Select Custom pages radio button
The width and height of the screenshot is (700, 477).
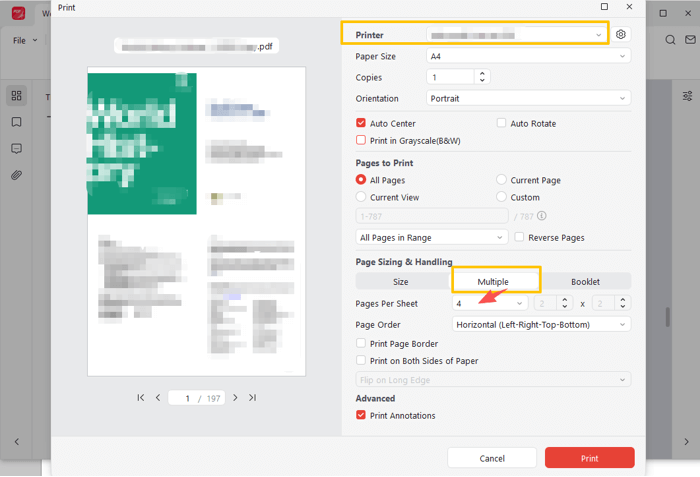click(x=501, y=197)
